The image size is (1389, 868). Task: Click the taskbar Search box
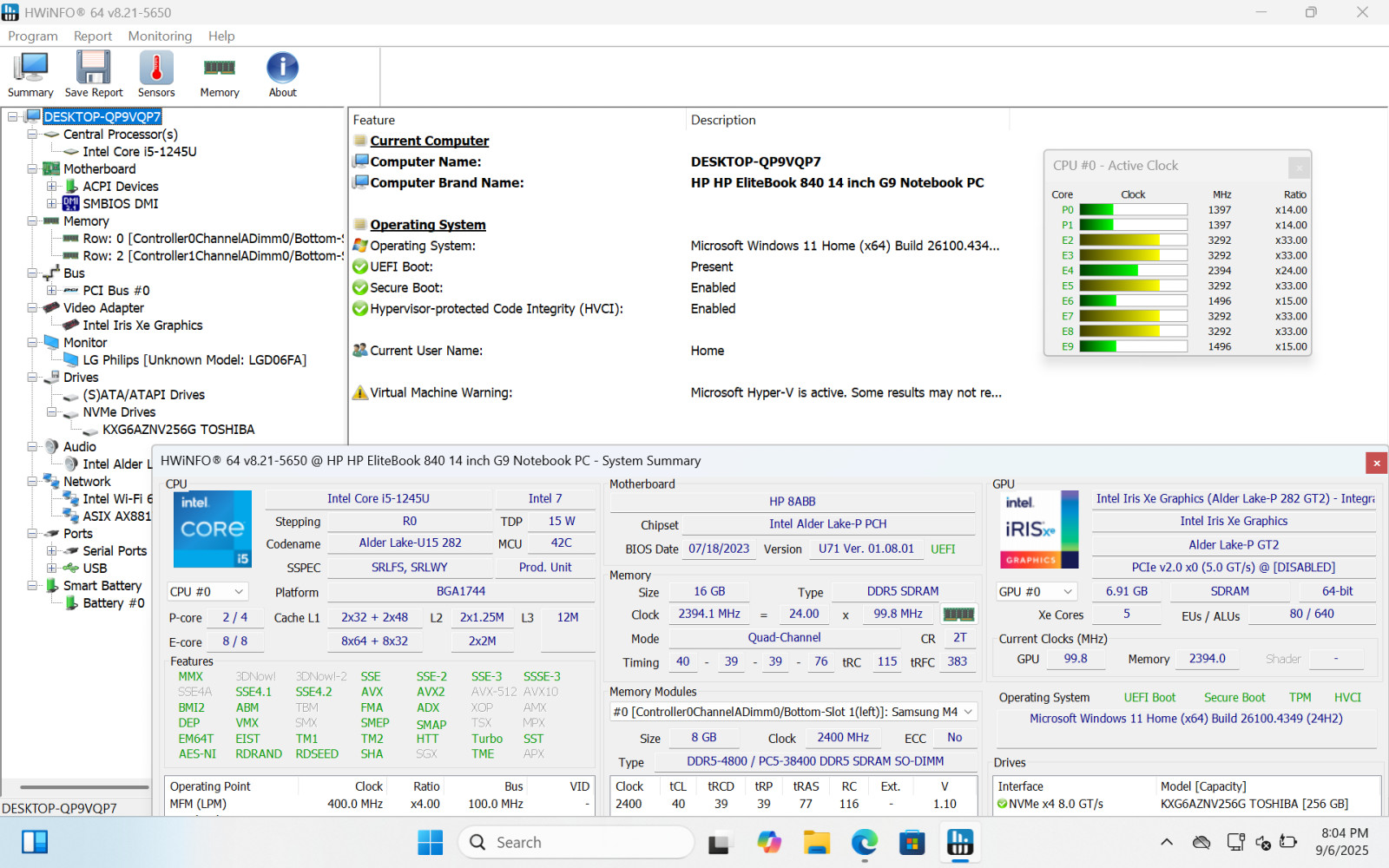coord(576,842)
